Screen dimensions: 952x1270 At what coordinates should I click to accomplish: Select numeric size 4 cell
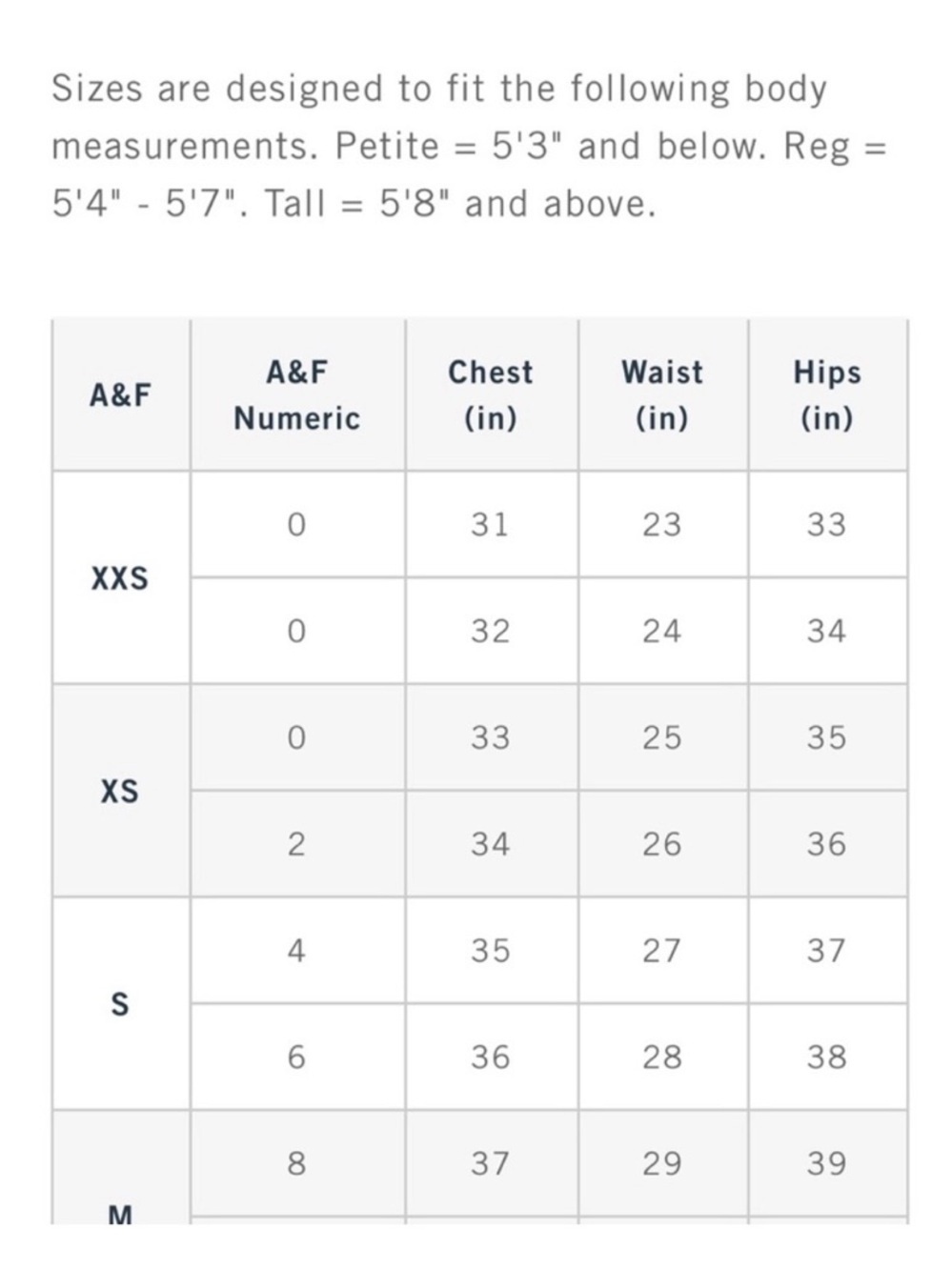point(297,951)
